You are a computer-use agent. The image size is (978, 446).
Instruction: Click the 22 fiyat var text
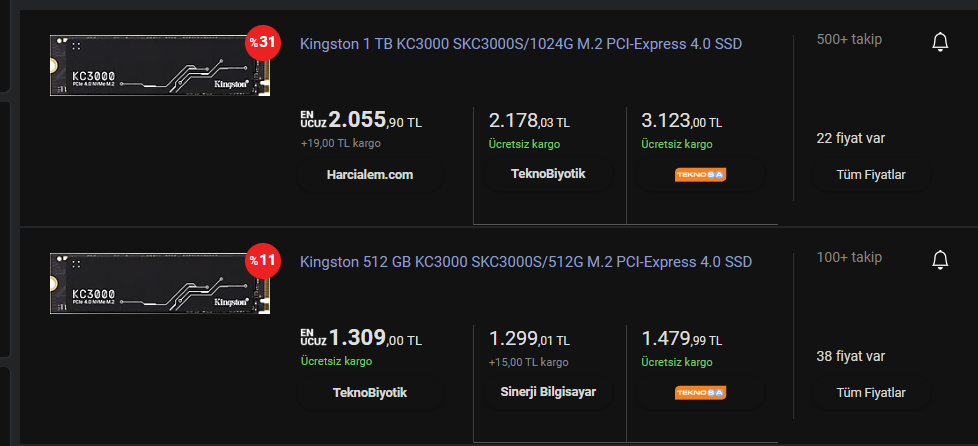(851, 138)
